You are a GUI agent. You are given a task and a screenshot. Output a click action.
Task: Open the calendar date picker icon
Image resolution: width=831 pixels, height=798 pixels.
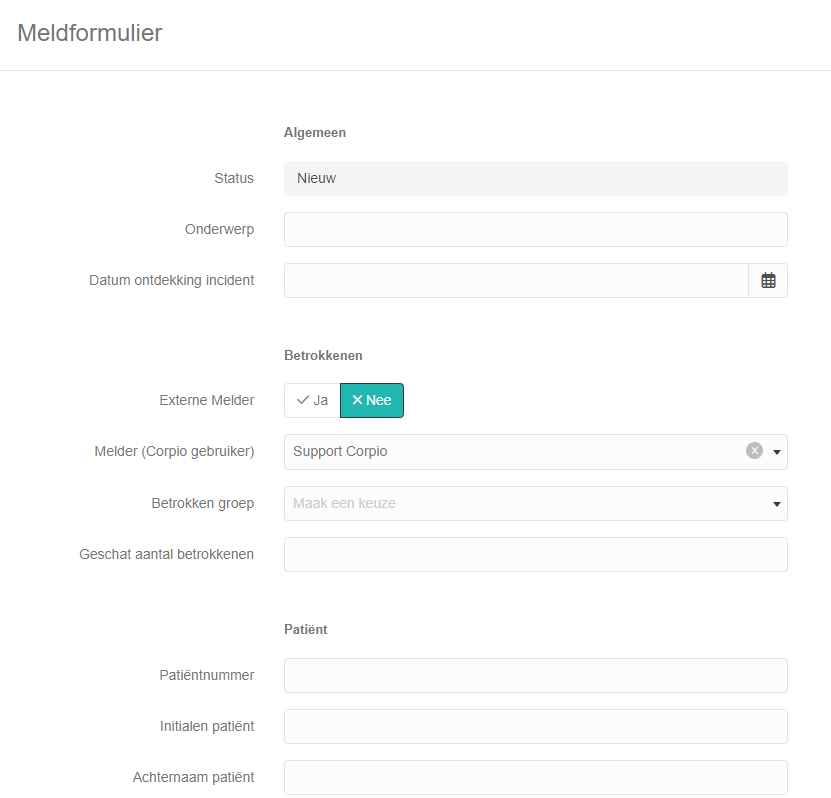click(x=768, y=280)
